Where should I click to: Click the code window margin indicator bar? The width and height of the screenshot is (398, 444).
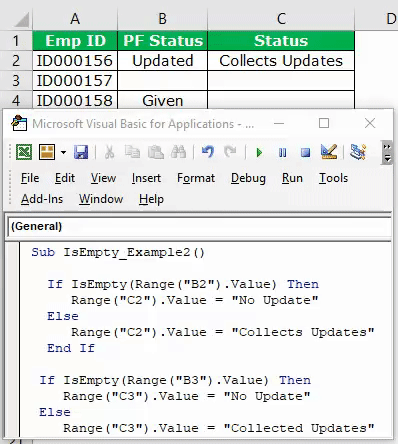click(x=14, y=340)
